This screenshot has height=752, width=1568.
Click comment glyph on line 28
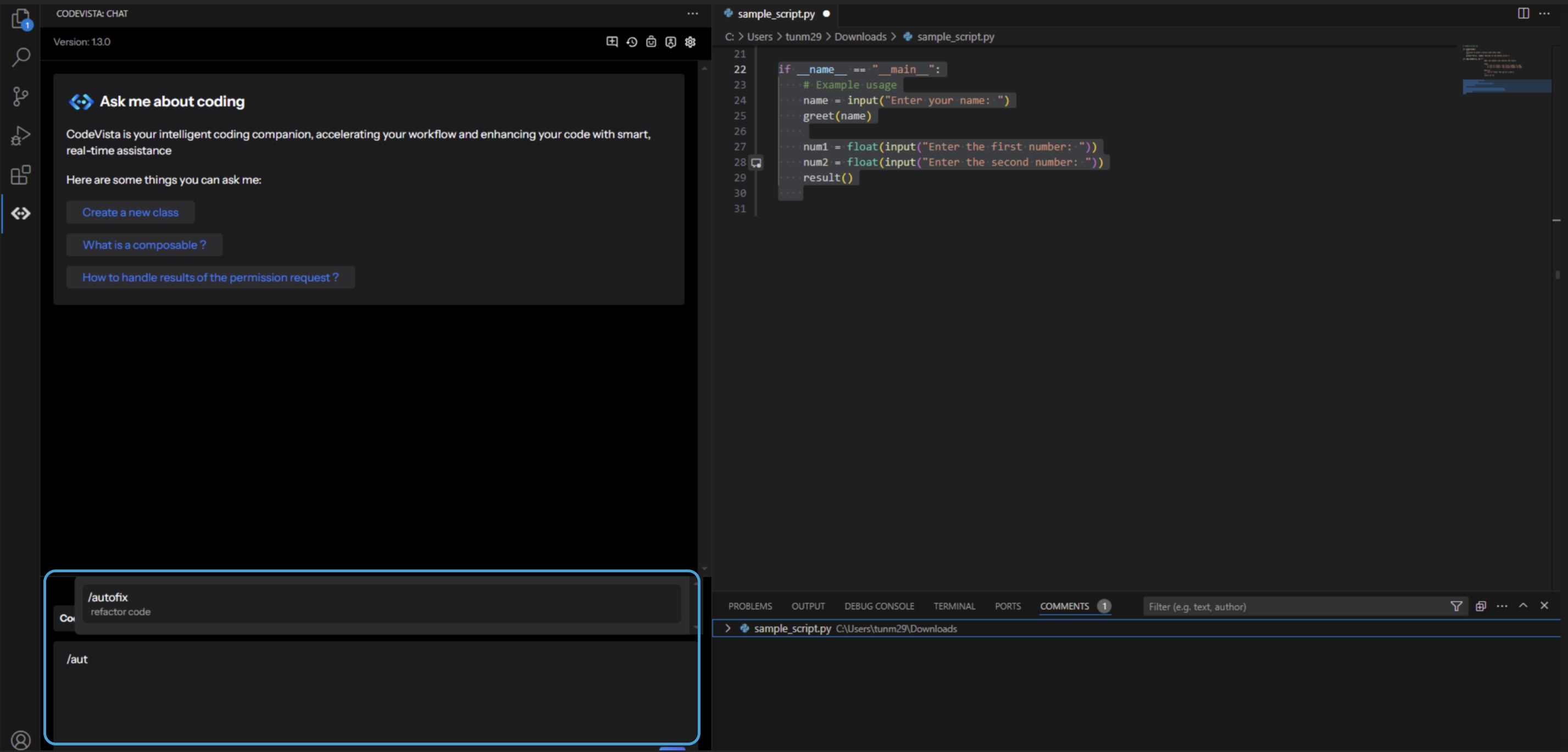click(756, 163)
